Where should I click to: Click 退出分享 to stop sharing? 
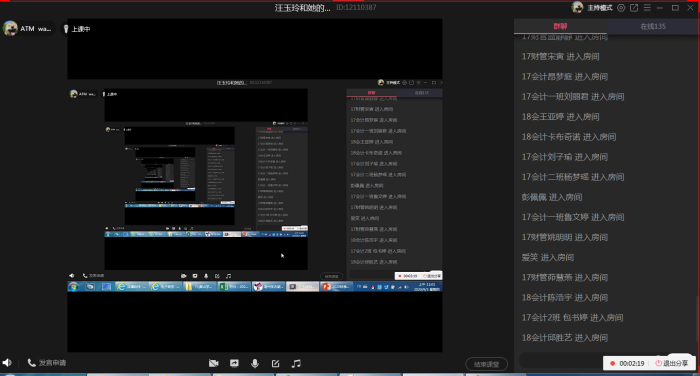point(672,363)
